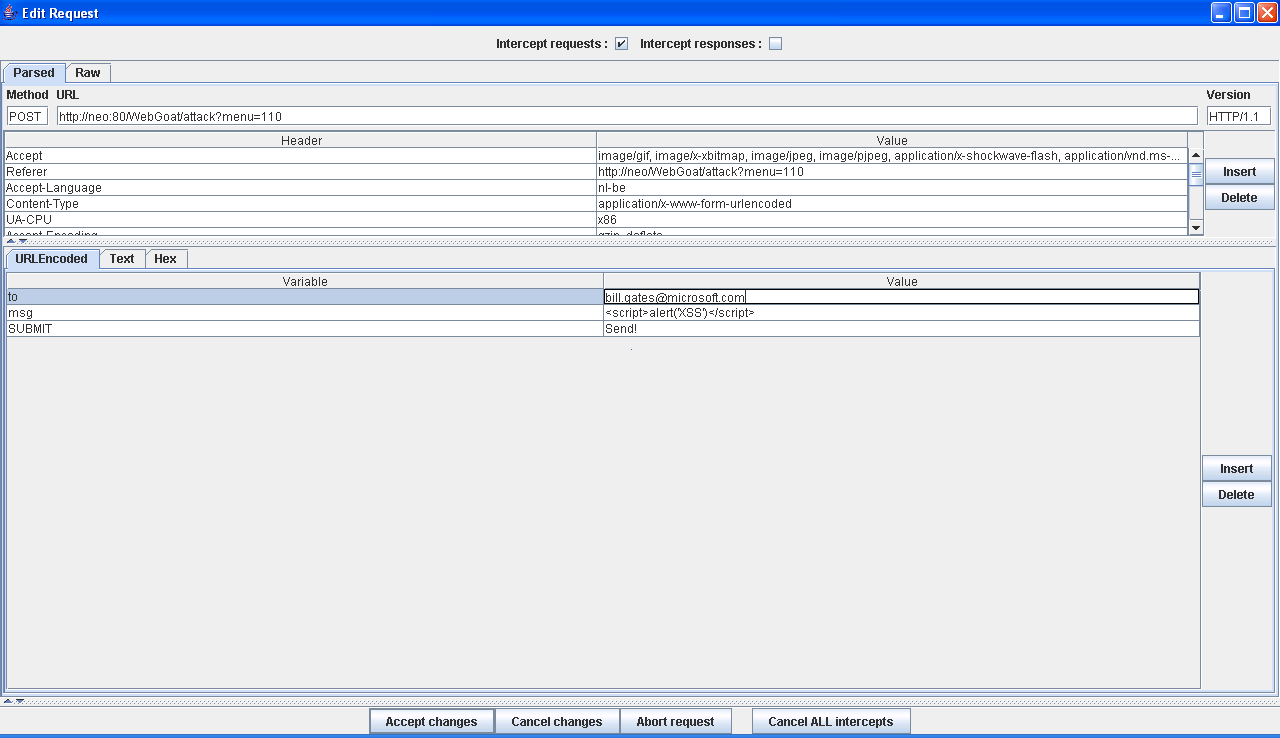Screen dimensions: 1280x738
Task: Click the Java icon in the title bar
Action: point(10,13)
